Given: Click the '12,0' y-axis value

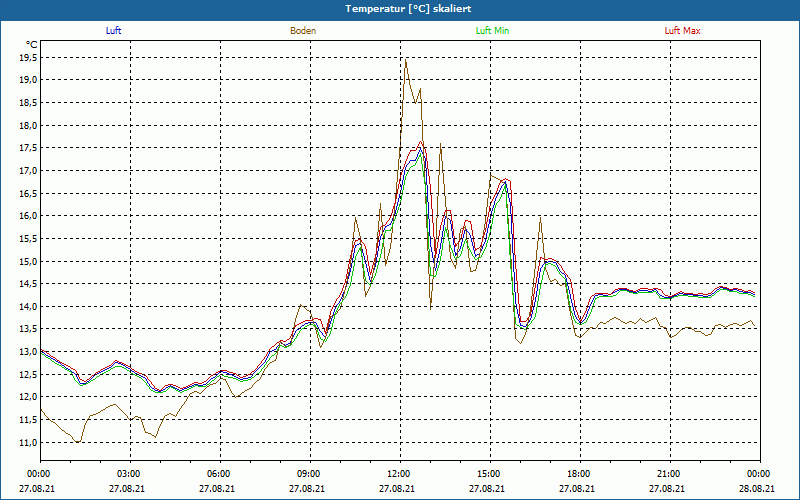Looking at the screenshot, I should (29, 397).
